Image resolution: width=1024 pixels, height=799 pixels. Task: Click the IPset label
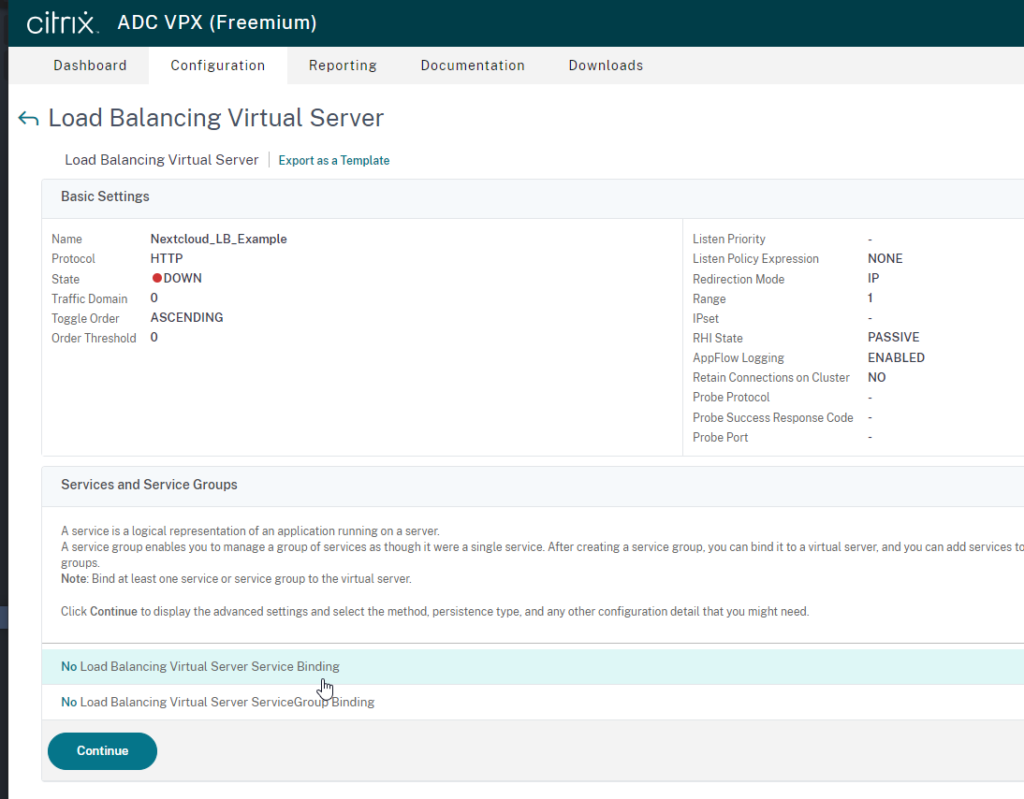705,318
